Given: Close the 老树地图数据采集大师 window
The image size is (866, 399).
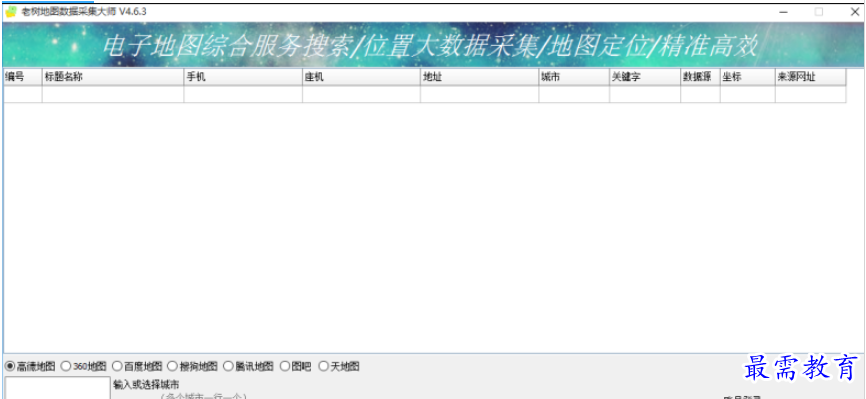Looking at the screenshot, I should [x=854, y=12].
